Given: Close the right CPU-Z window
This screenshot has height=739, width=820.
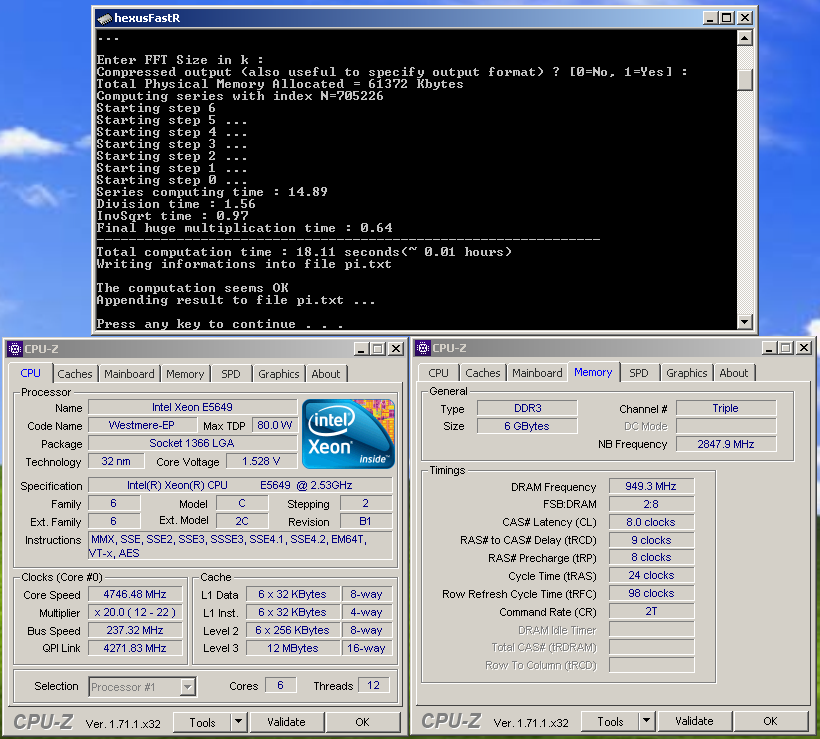Looking at the screenshot, I should click(804, 348).
